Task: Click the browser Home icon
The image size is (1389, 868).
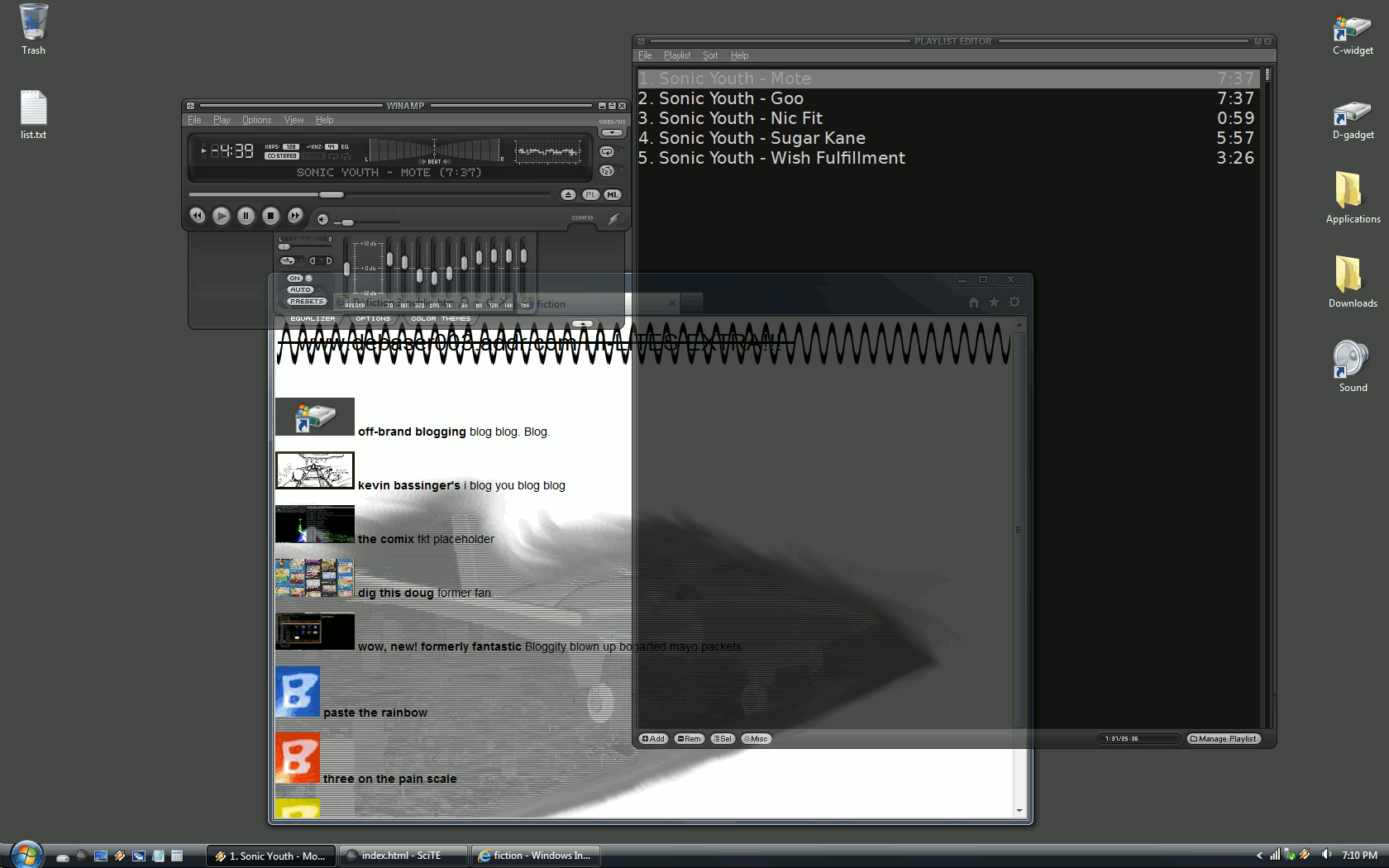Action: [x=974, y=303]
